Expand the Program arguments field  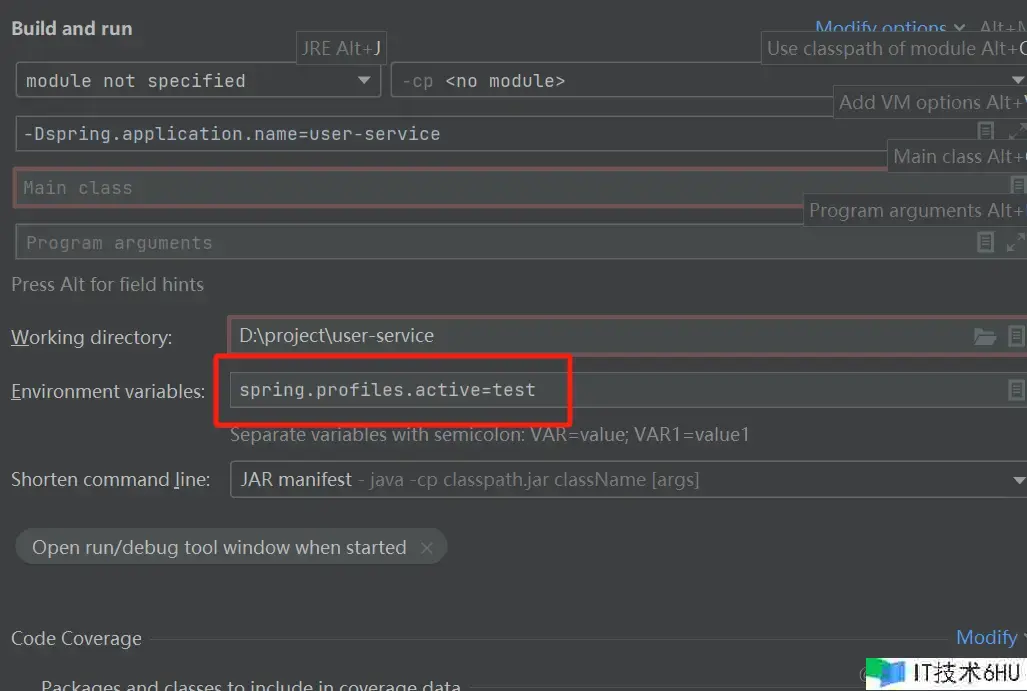(x=1016, y=242)
